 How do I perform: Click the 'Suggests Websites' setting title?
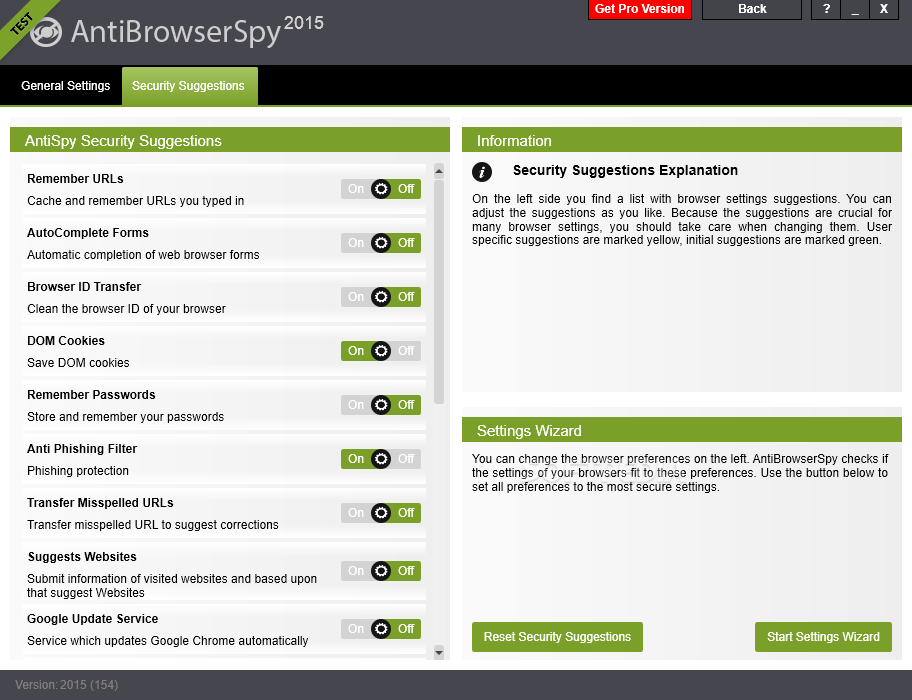pos(82,557)
